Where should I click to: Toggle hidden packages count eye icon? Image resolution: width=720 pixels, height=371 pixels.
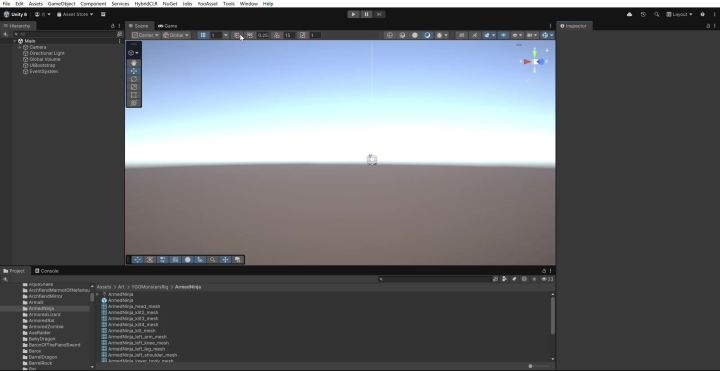(547, 279)
